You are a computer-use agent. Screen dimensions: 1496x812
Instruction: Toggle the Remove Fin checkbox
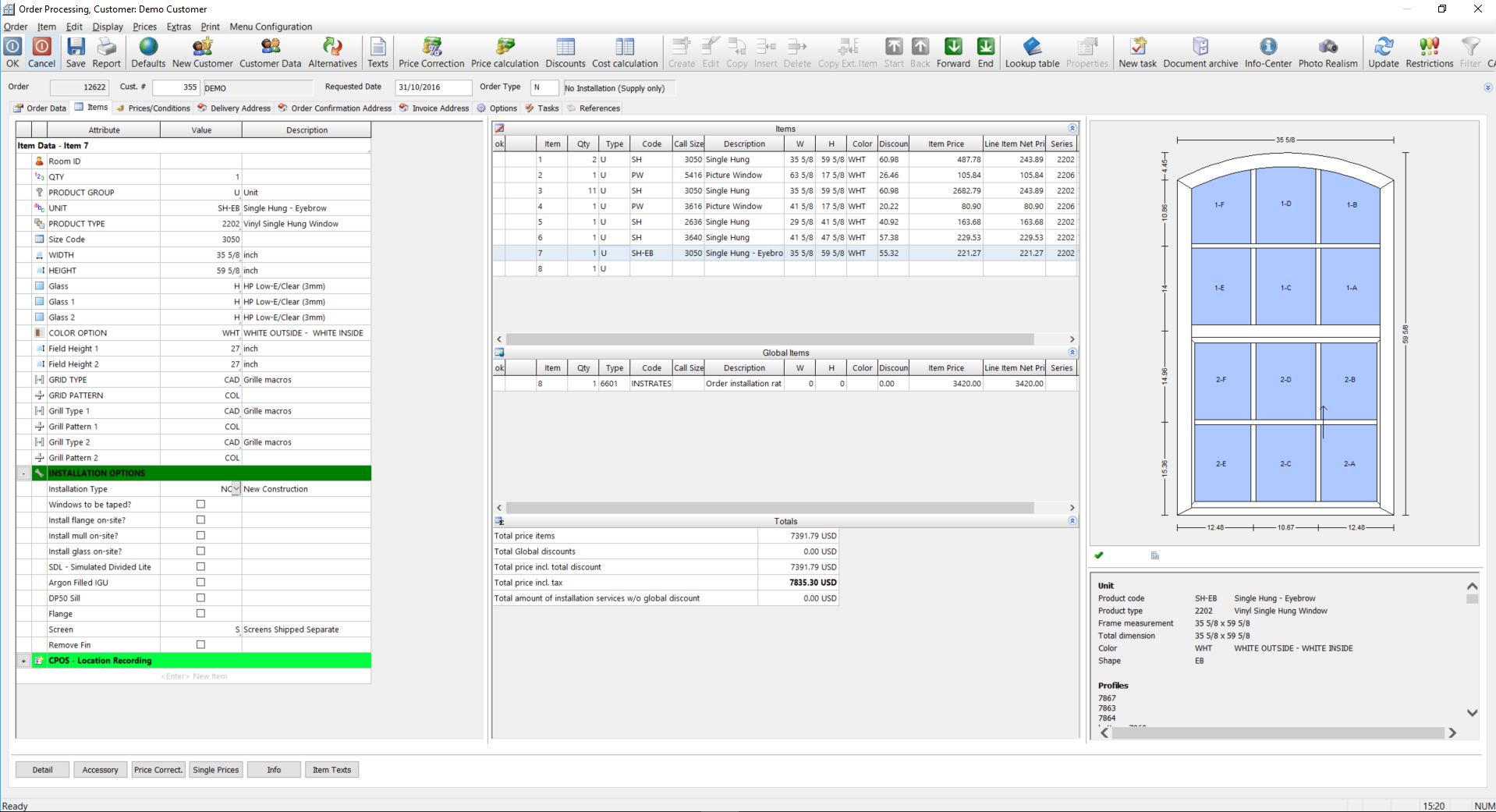point(200,645)
